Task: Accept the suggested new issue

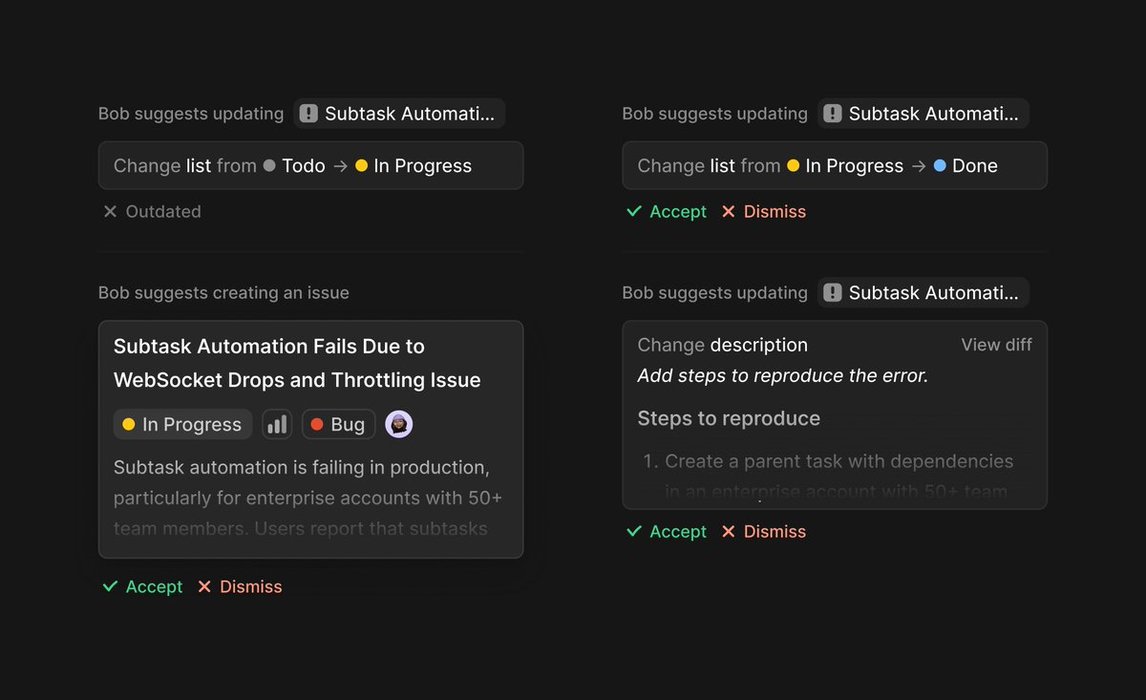Action: coord(142,587)
